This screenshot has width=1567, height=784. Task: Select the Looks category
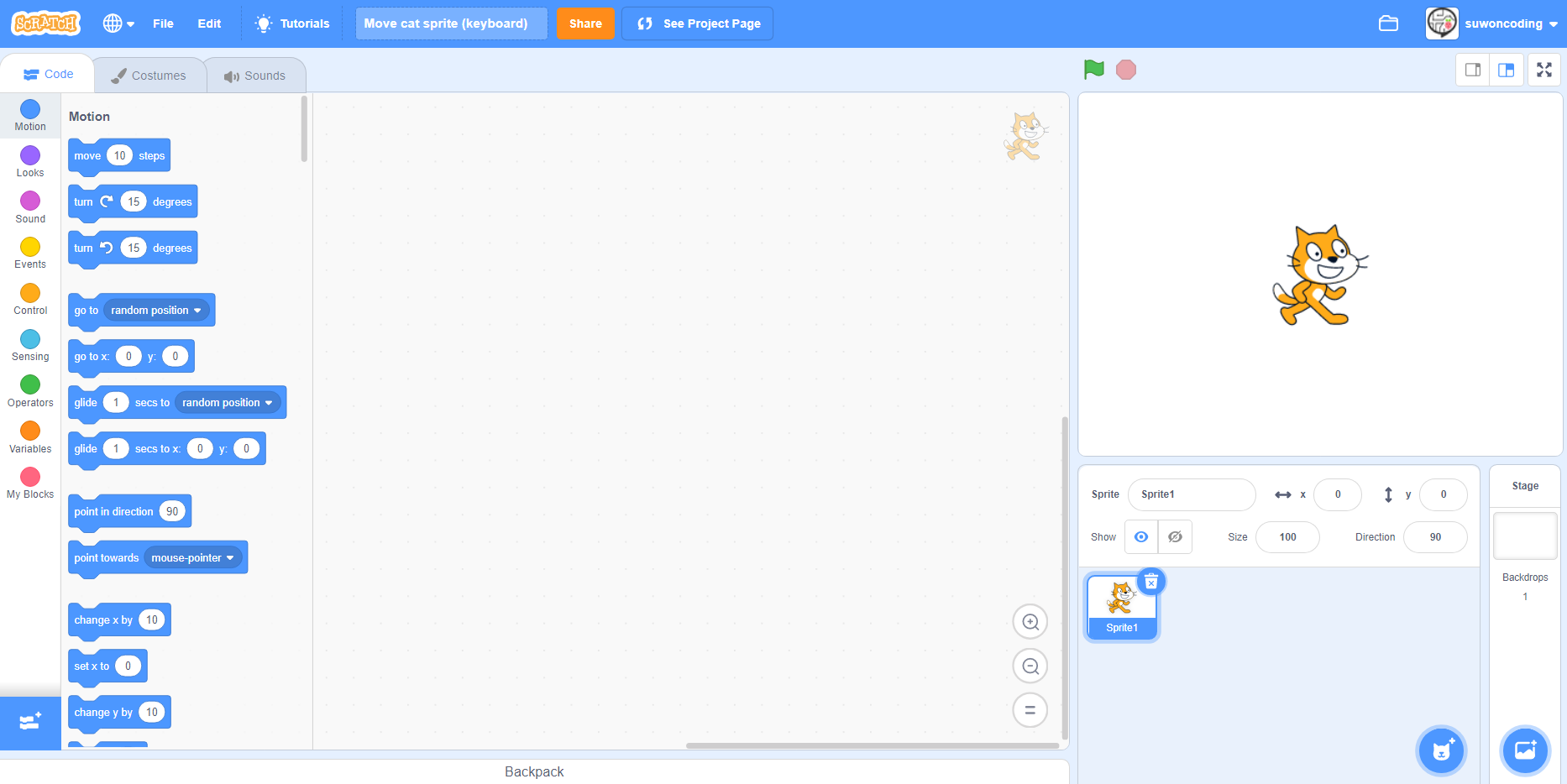pos(30,162)
